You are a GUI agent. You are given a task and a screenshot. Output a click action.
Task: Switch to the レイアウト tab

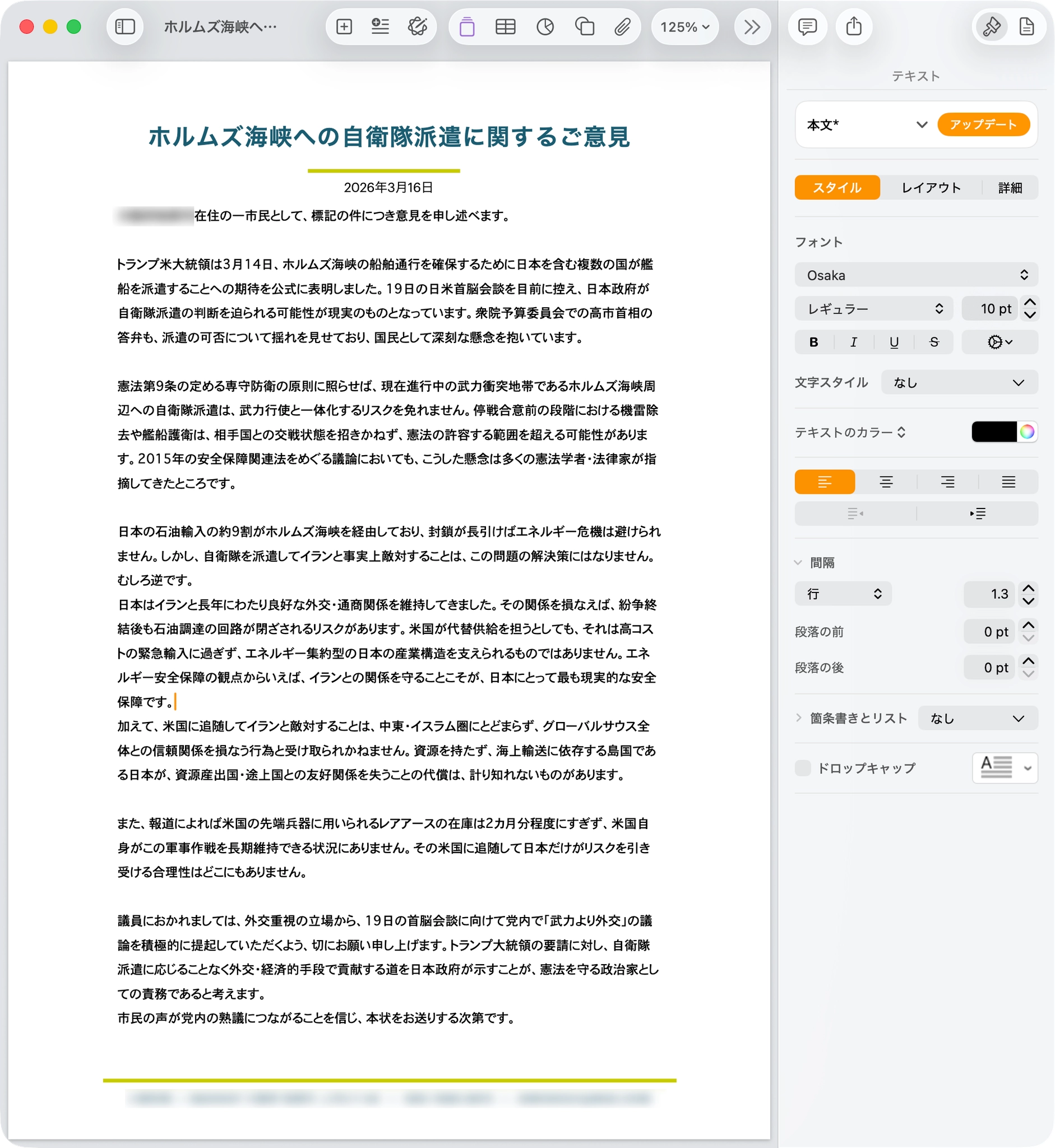point(931,188)
